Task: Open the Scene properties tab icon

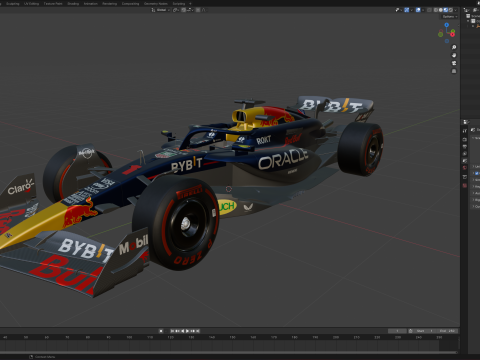Action: click(x=465, y=161)
